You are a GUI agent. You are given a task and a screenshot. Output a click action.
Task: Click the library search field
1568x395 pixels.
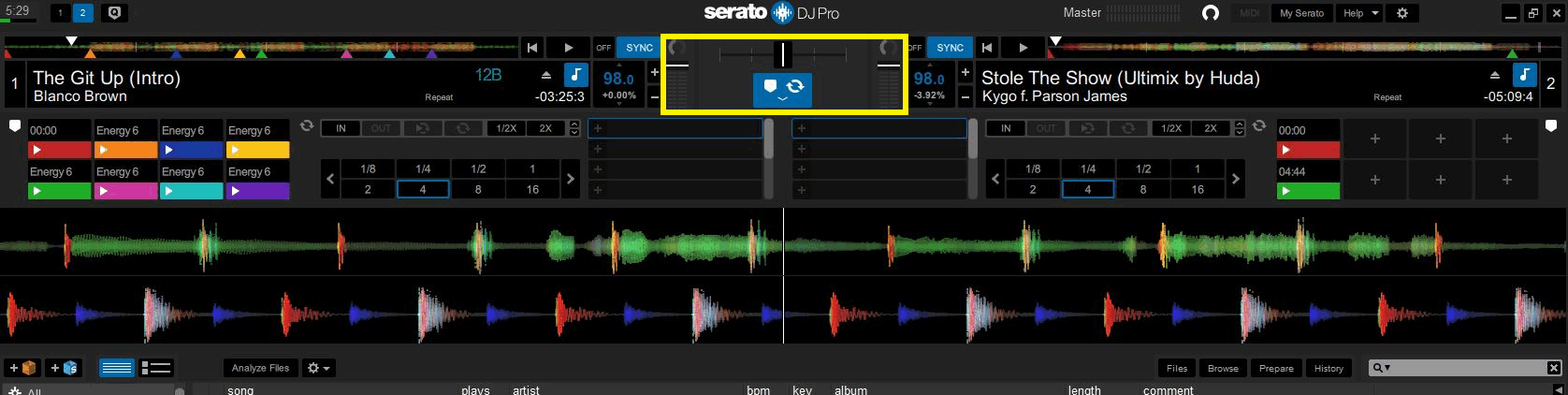click(1465, 368)
